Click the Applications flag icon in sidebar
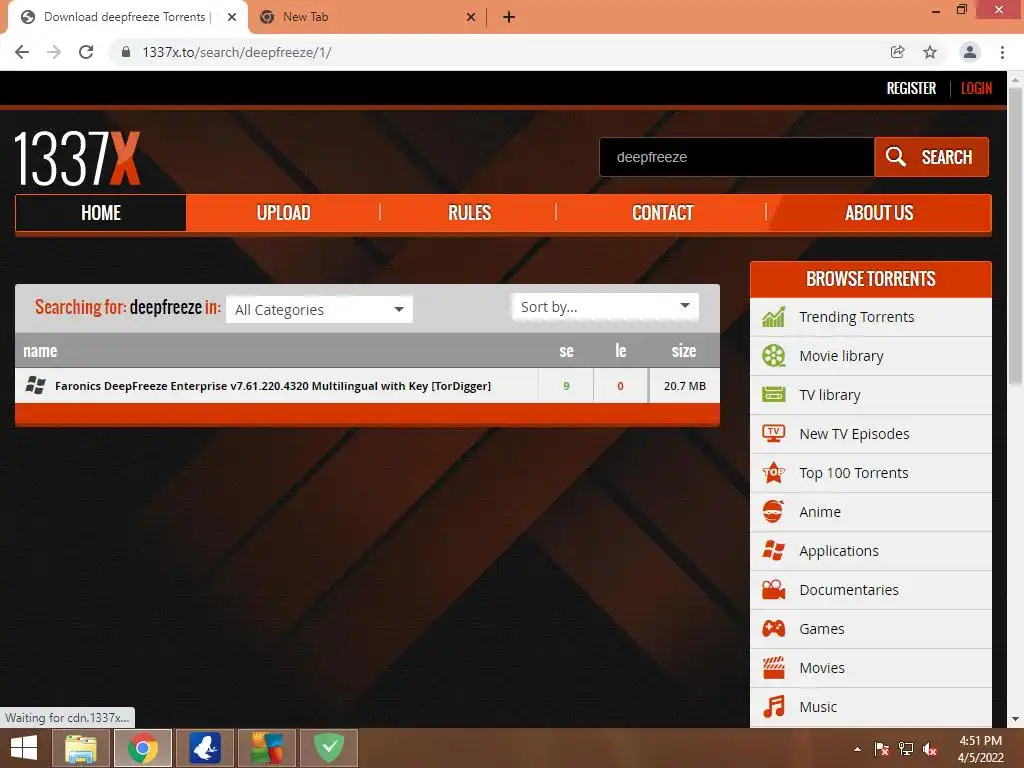 (x=773, y=551)
